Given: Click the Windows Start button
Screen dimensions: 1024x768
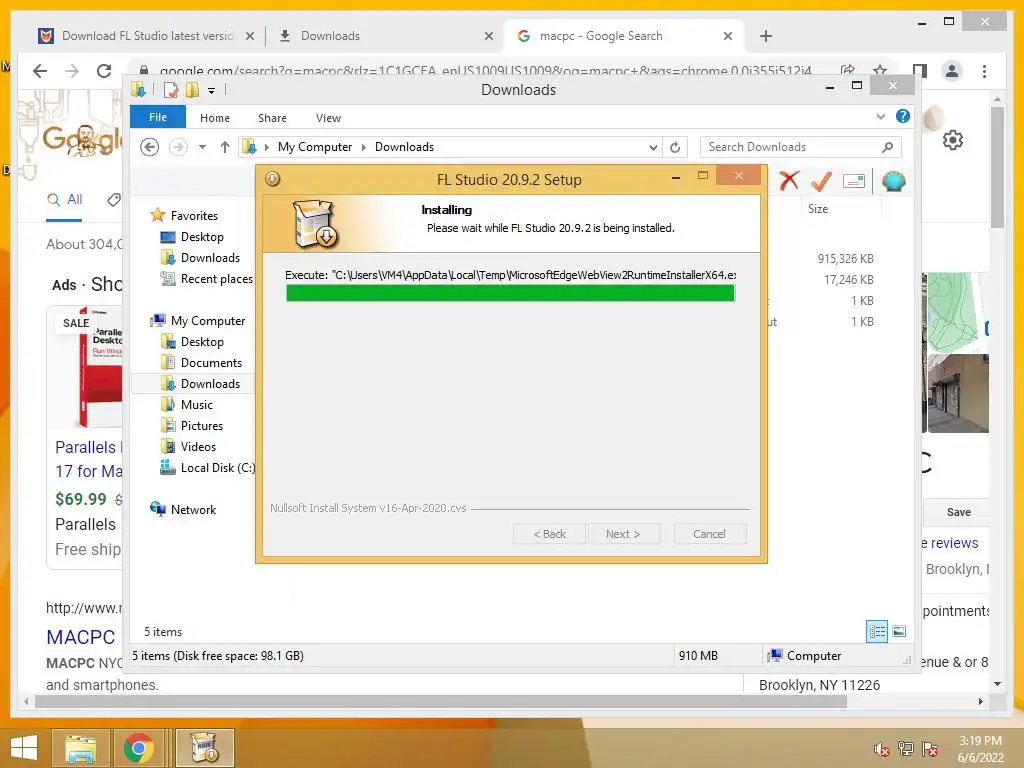Looking at the screenshot, I should point(24,748).
